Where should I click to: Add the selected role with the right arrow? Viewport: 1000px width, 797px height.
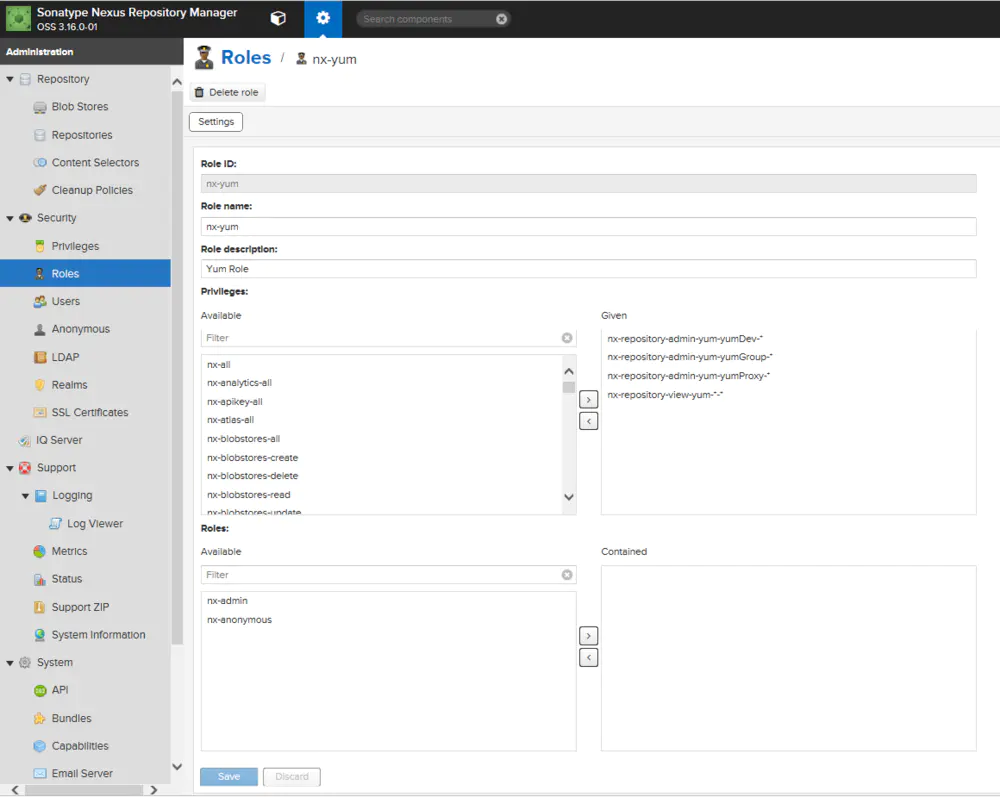[x=588, y=636]
